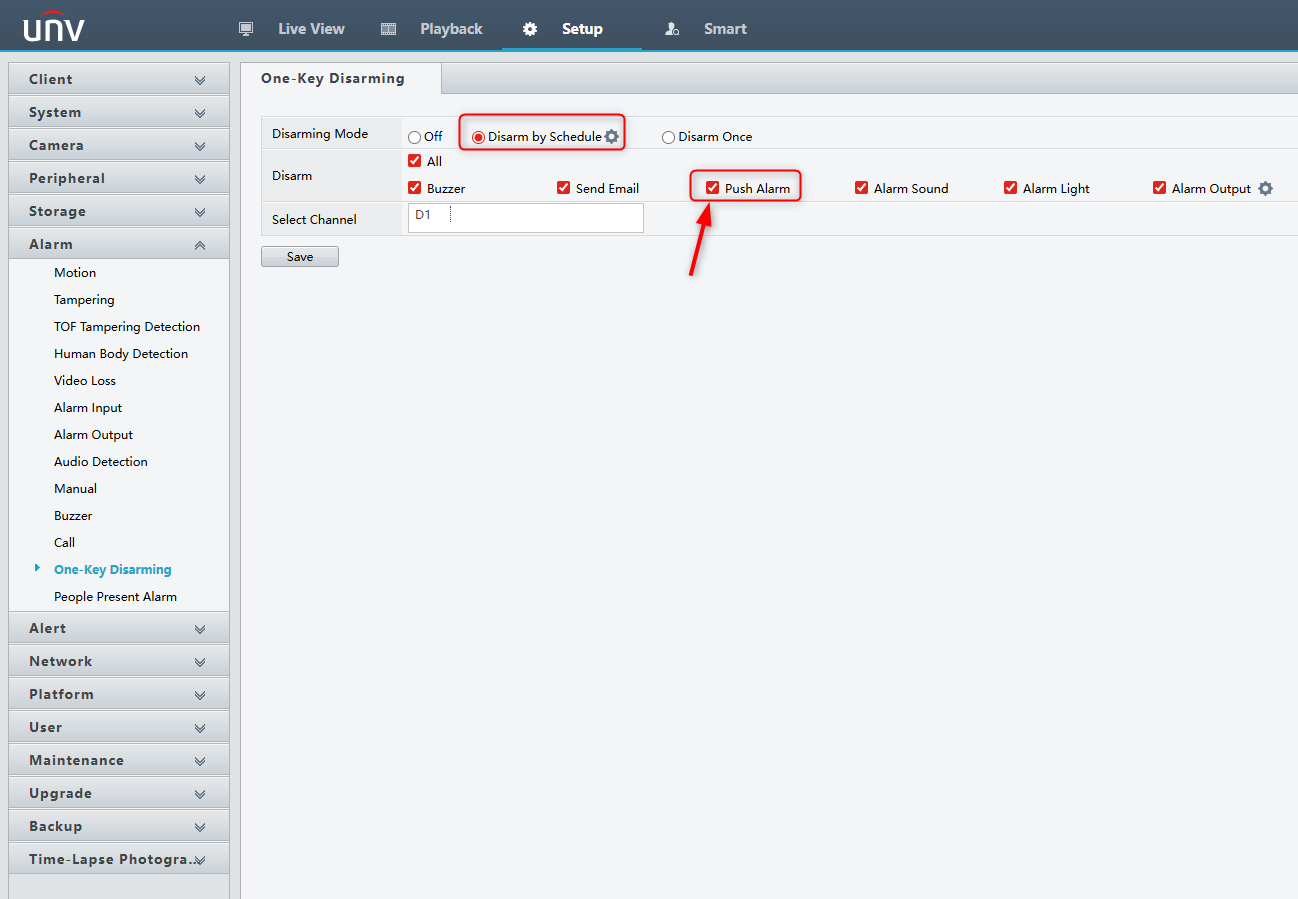This screenshot has width=1298, height=899.
Task: Open the Manual alarm settings
Action: 76,489
